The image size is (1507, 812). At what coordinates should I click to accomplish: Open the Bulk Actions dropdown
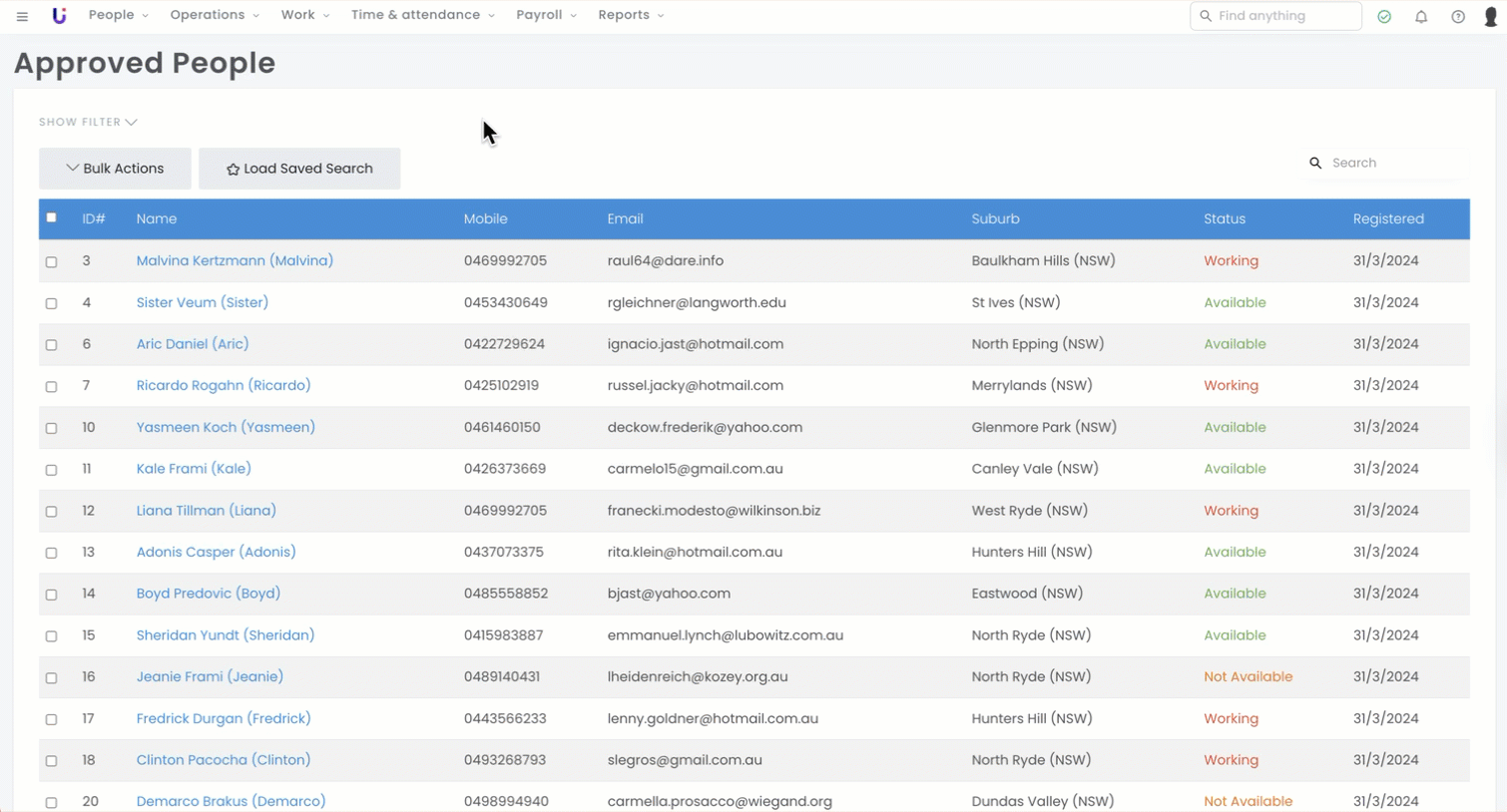[115, 169]
